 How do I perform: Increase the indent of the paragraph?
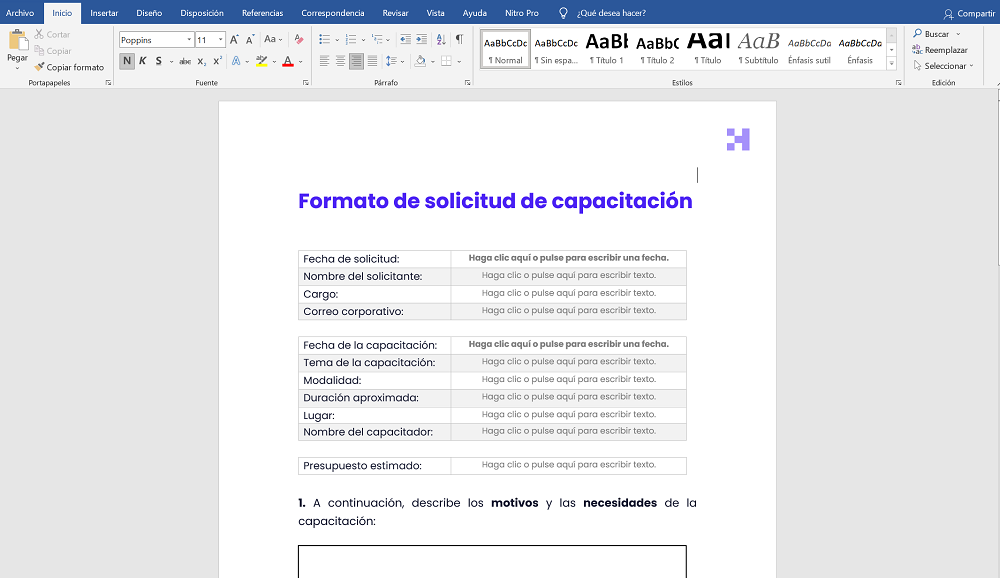tap(421, 40)
